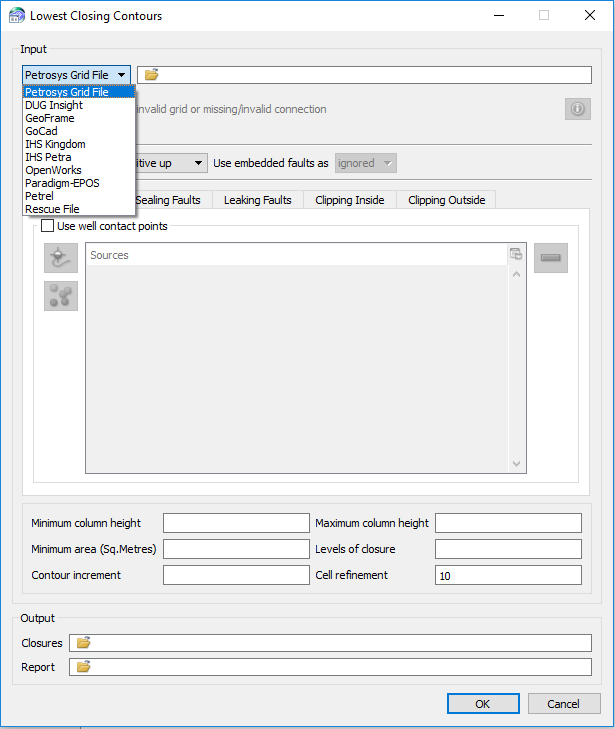Click the Minimum column height field
Screen dimensions: 615x729
236,523
